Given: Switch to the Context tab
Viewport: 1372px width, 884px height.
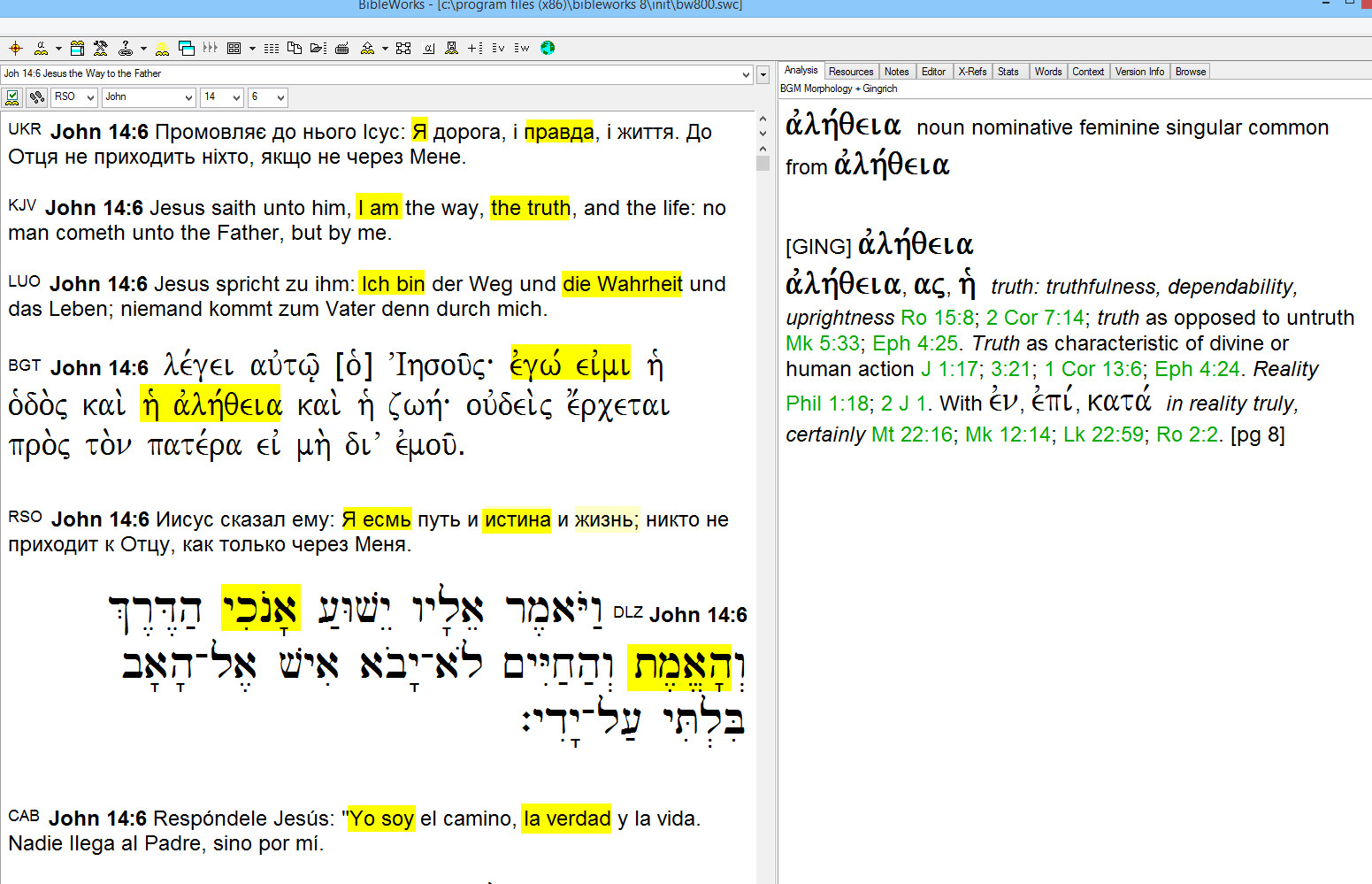Looking at the screenshot, I should (1088, 72).
